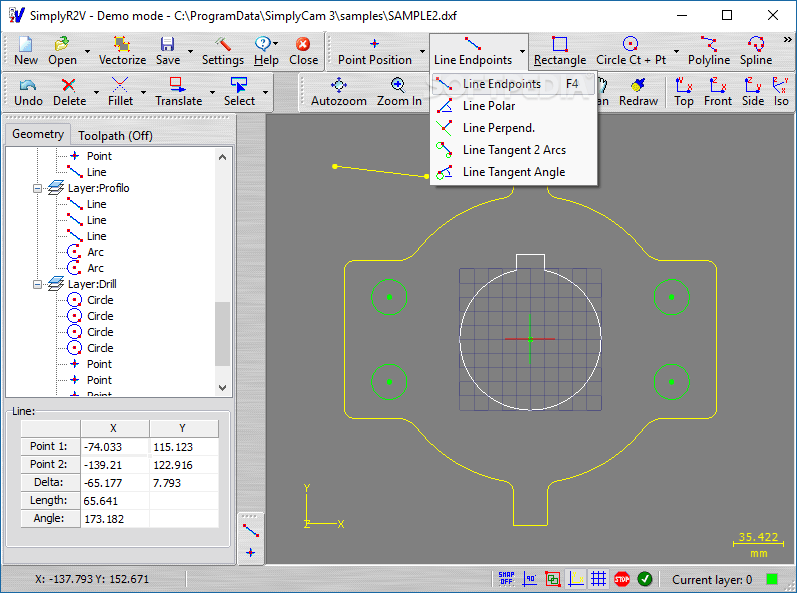Click the Undo button
The height and width of the screenshot is (593, 797).
28,92
